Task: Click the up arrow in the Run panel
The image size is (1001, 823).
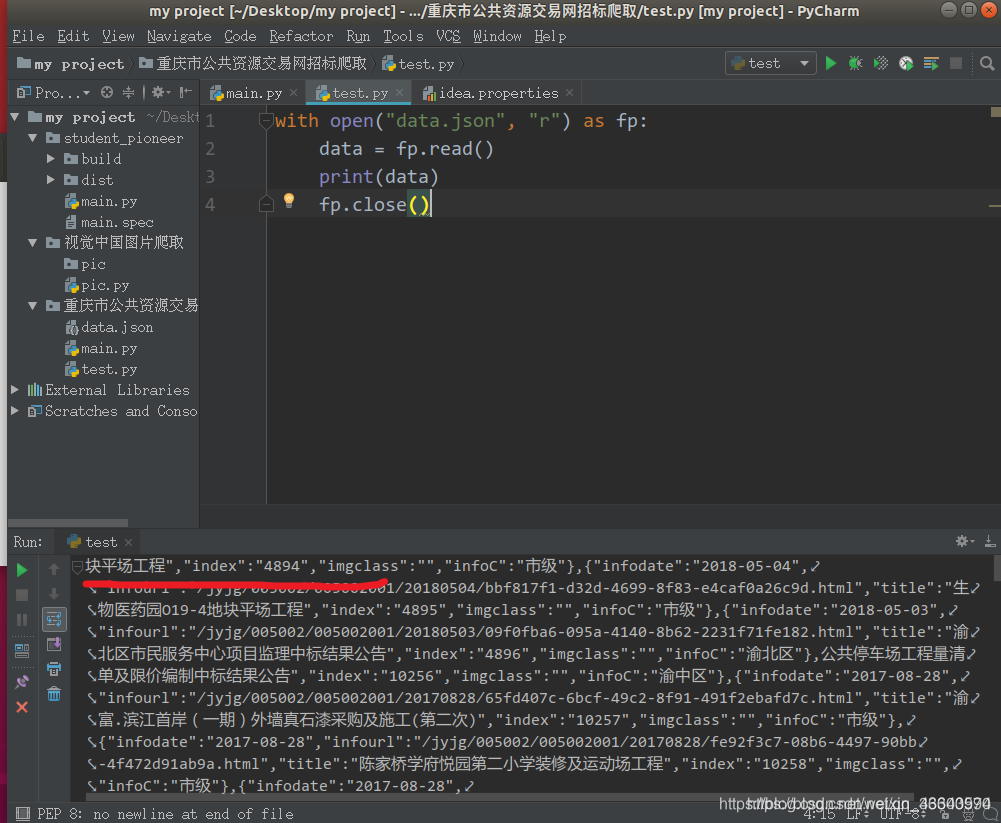Action: click(54, 569)
